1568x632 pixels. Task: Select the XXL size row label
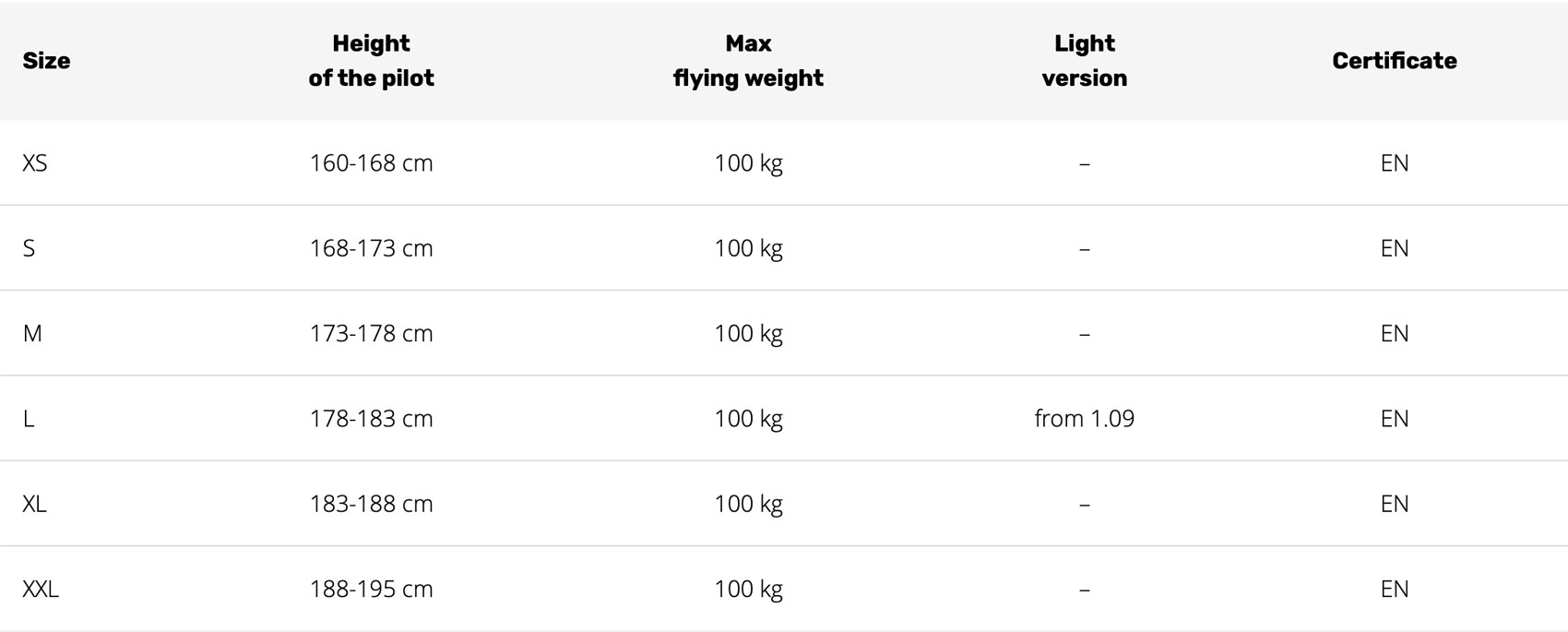[41, 589]
